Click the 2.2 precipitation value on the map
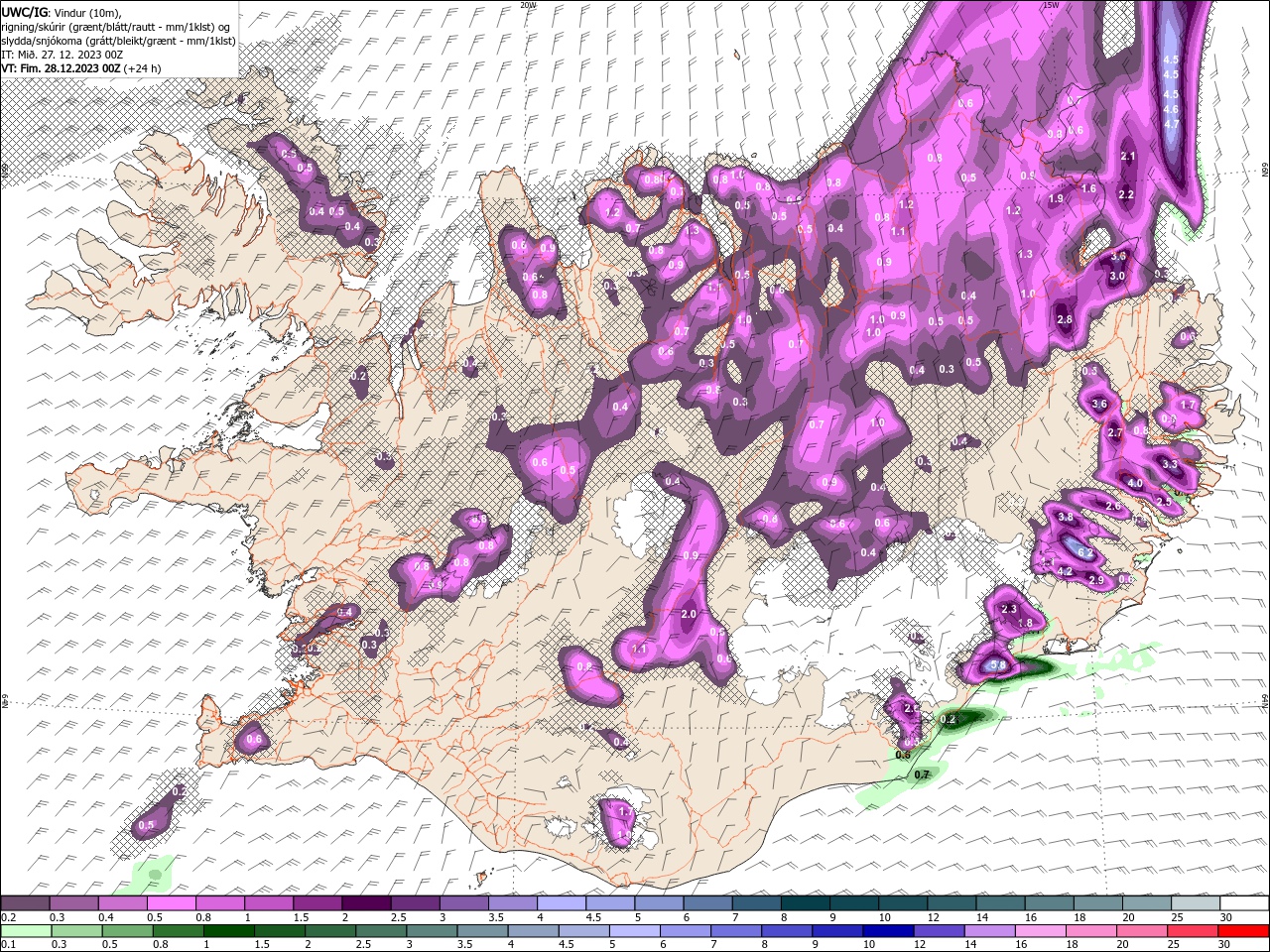This screenshot has width=1270, height=952. pos(1125,195)
